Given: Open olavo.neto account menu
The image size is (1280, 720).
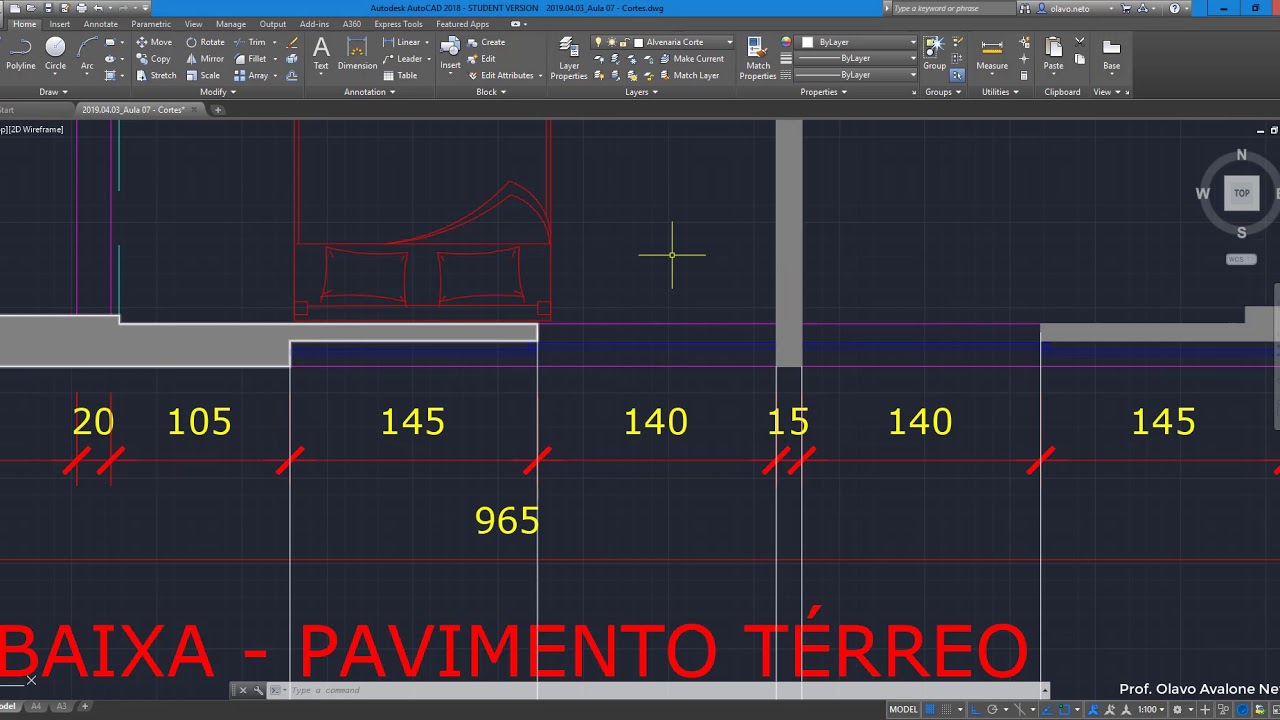Looking at the screenshot, I should click(1076, 8).
